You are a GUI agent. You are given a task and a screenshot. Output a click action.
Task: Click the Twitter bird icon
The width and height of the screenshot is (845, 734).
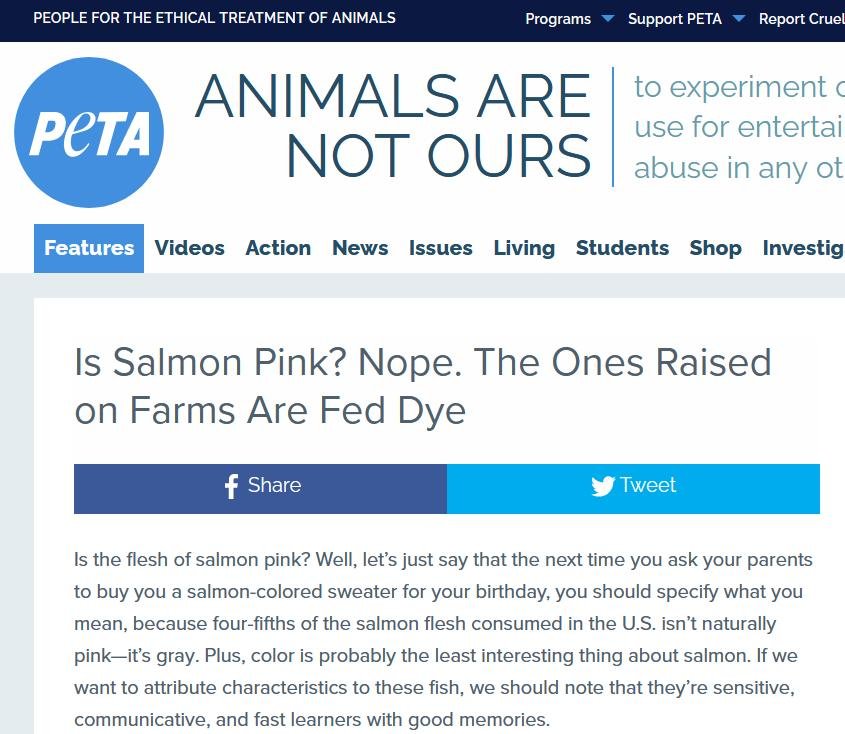(601, 486)
